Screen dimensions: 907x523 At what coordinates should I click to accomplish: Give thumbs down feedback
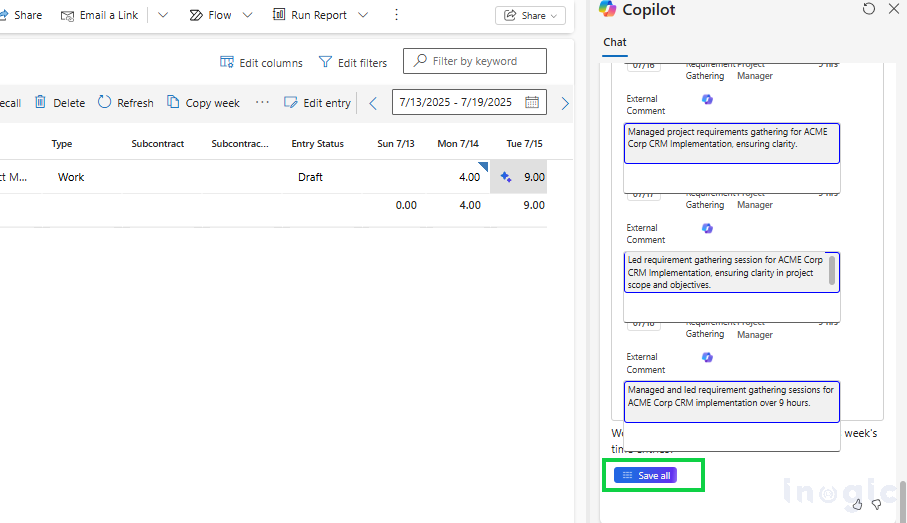(x=877, y=504)
